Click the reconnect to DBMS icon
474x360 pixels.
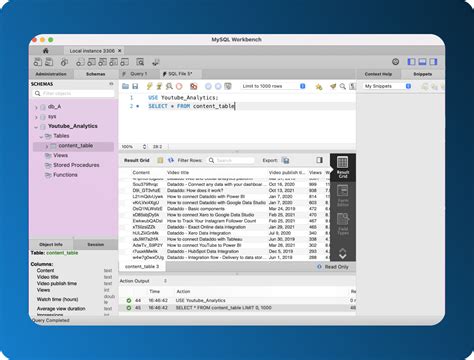click(x=155, y=62)
